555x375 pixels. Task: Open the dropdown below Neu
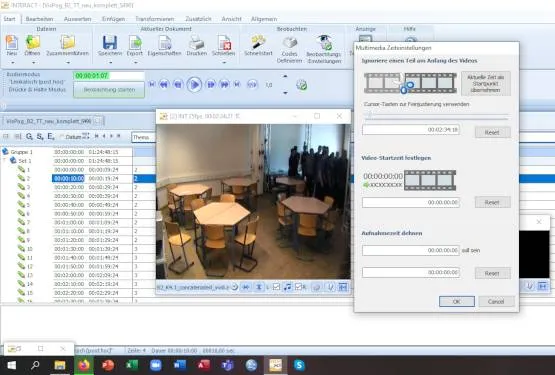[12, 63]
